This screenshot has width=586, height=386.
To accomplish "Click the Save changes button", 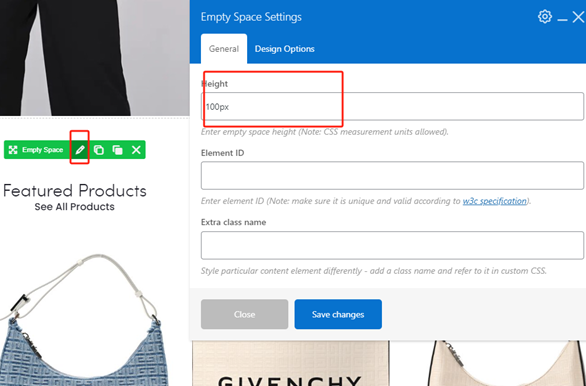I will coord(338,314).
